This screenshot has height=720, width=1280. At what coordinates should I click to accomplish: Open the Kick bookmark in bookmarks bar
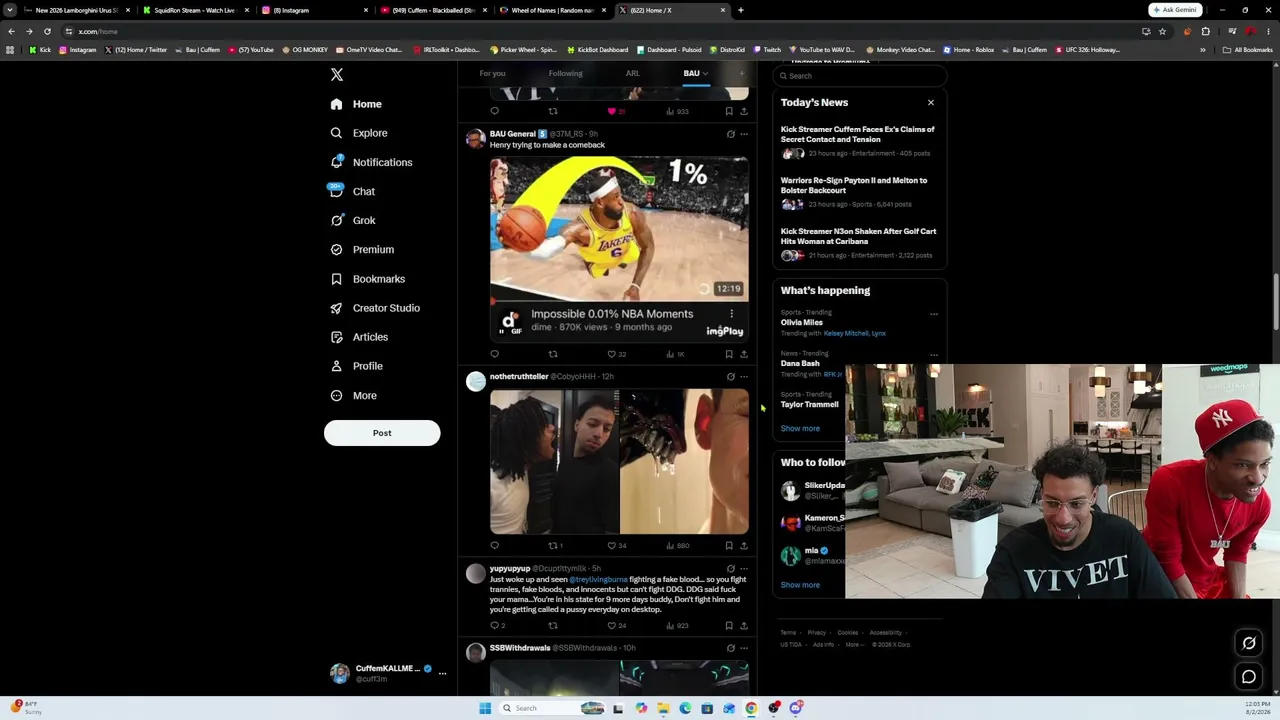[39, 50]
